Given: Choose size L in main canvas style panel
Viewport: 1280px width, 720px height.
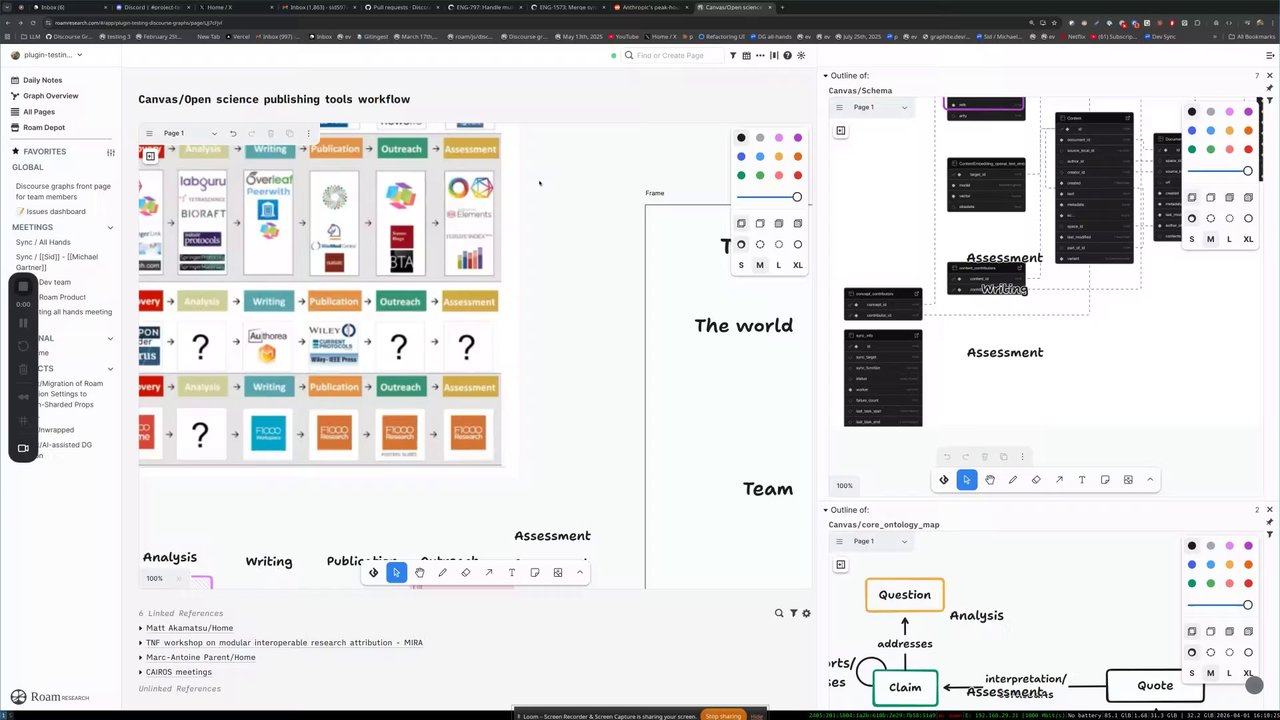Looking at the screenshot, I should click(778, 265).
